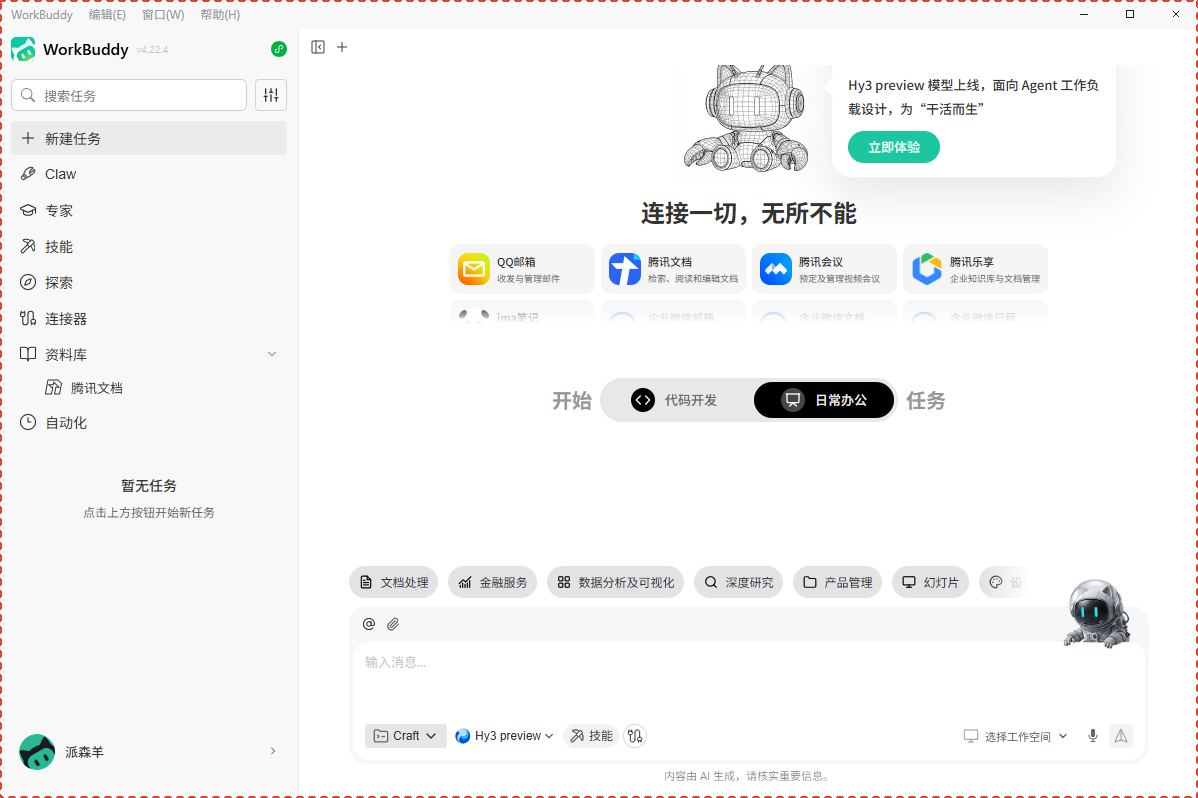Open the 技能 sidebar item
1198x798 pixels.
[149, 246]
